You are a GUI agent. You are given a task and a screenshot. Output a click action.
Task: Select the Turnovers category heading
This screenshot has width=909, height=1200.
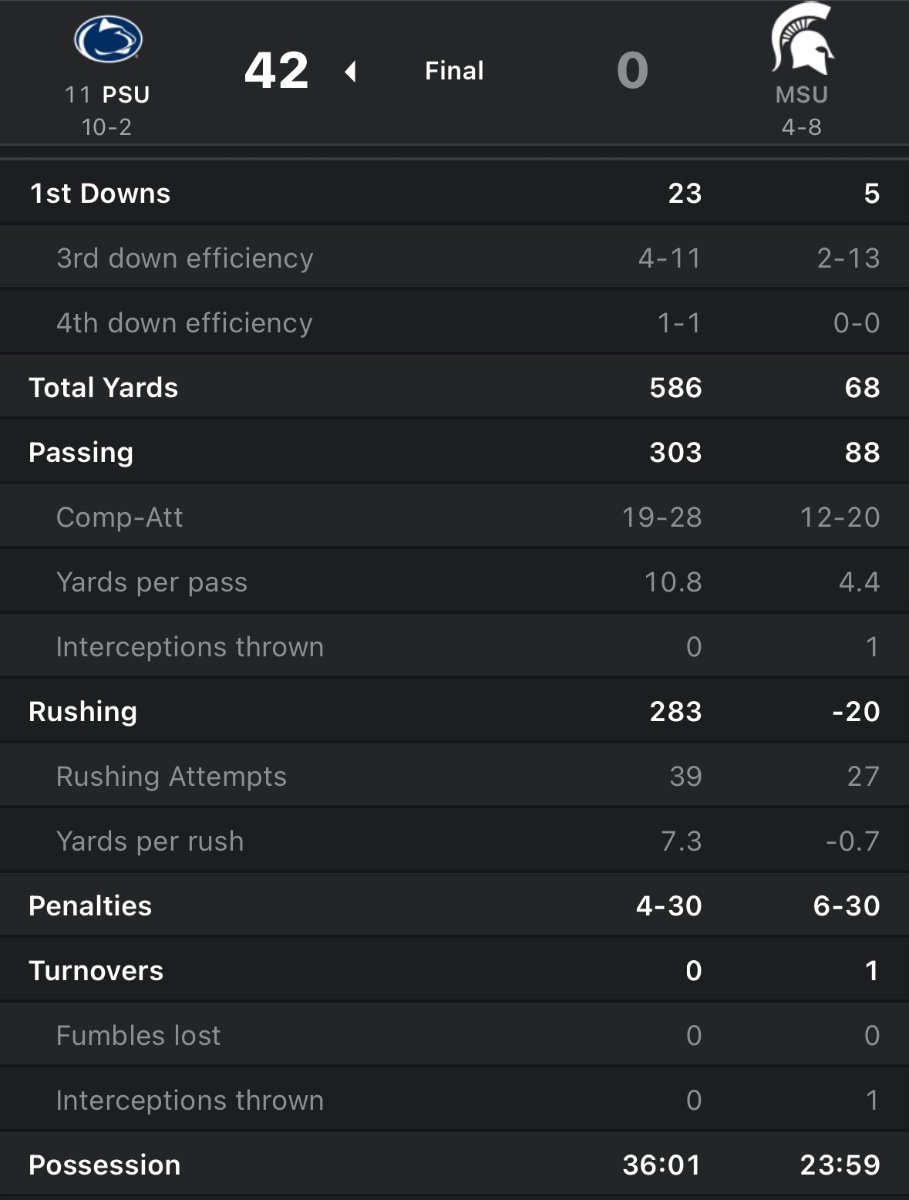click(x=96, y=971)
